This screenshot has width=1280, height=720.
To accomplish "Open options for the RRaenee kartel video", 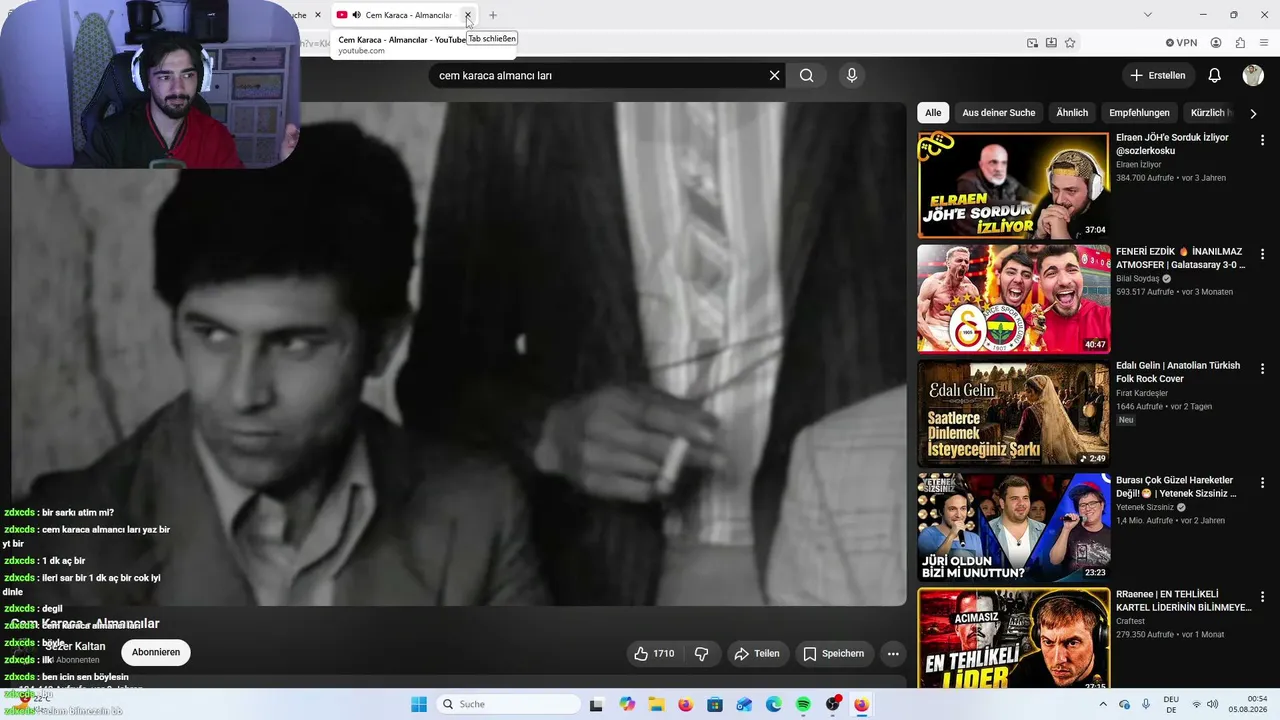I will (1262, 596).
